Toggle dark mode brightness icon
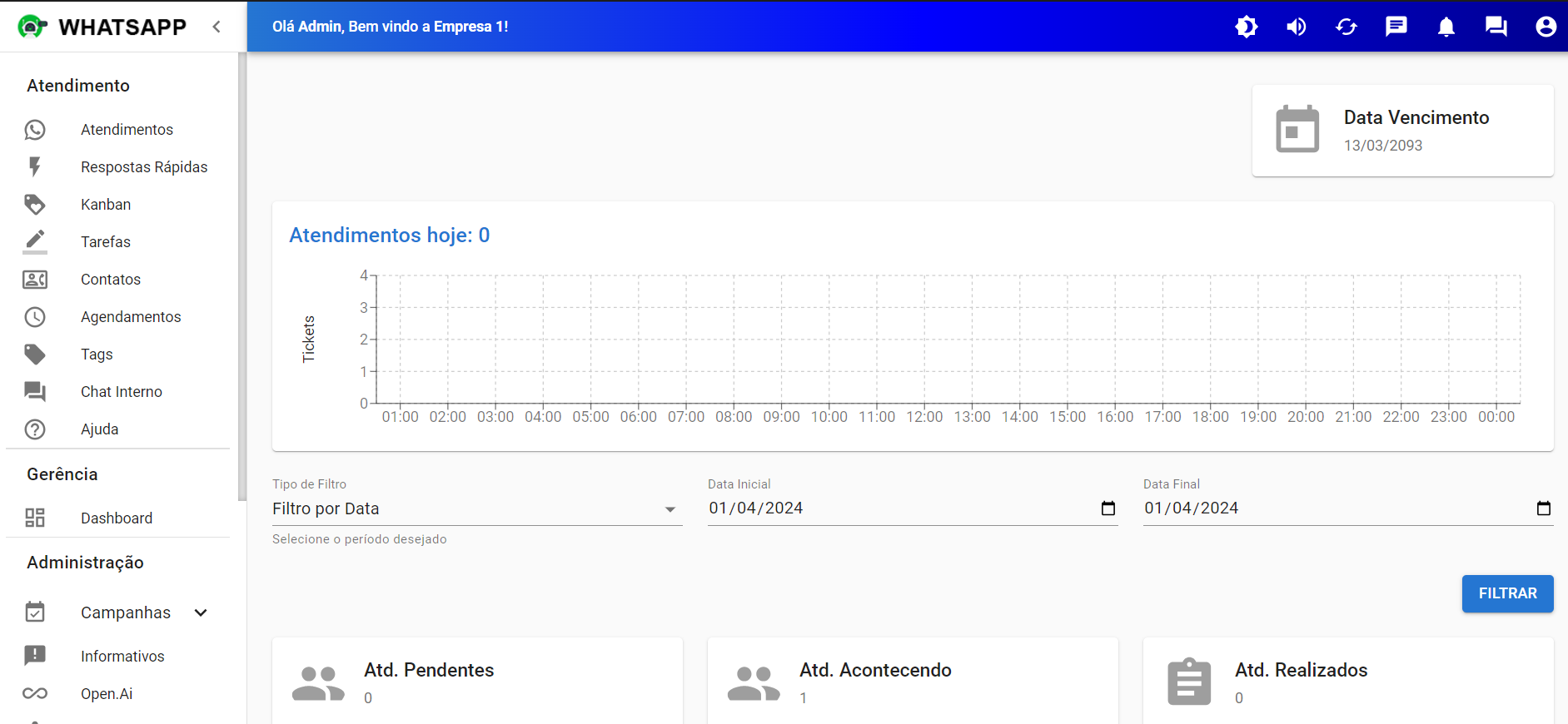 [1246, 27]
